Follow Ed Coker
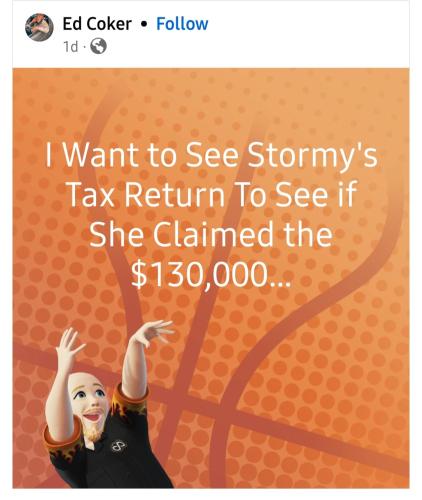This screenshot has width=422, height=500. tap(182, 24)
